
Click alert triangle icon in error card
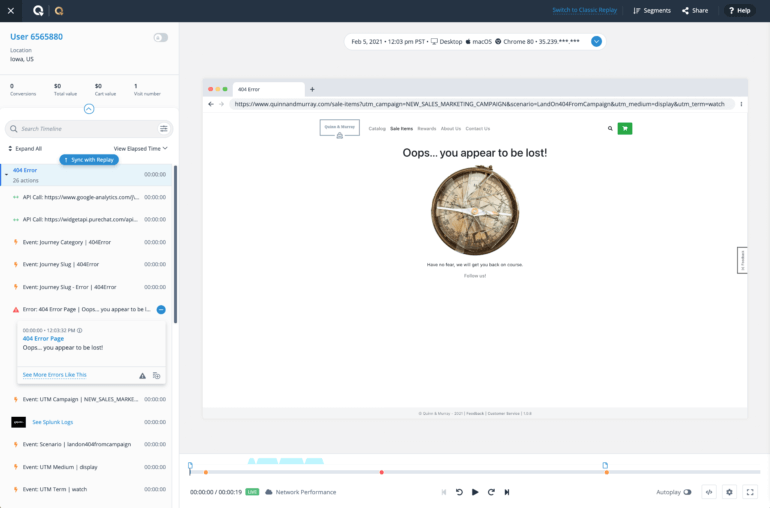(x=142, y=376)
